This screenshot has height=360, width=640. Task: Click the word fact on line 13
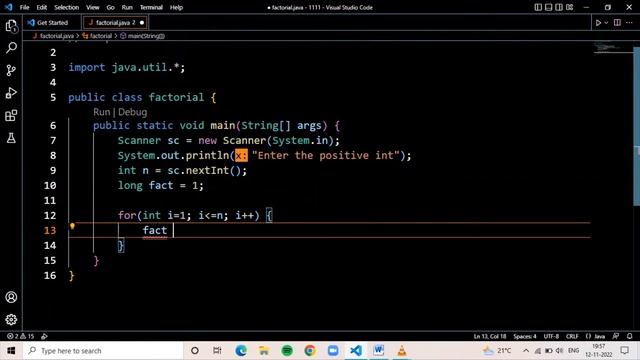coord(155,230)
